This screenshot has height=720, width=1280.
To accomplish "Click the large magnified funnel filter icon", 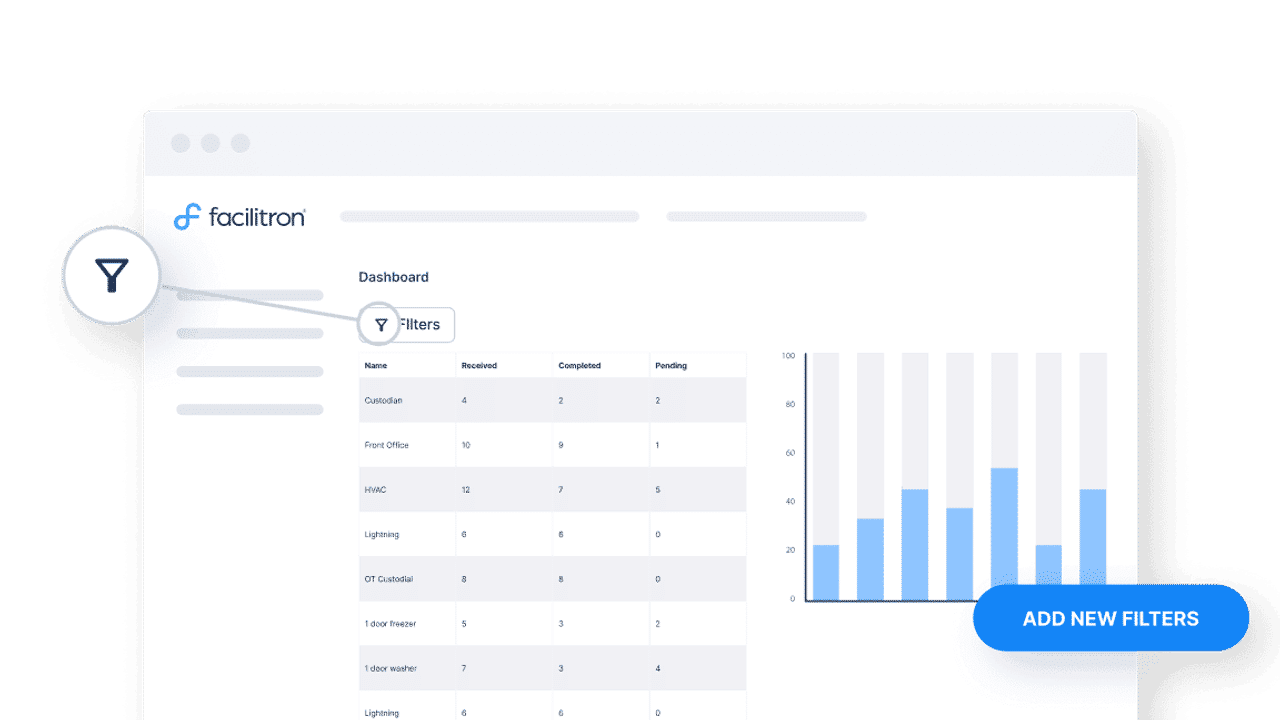I will [112, 275].
